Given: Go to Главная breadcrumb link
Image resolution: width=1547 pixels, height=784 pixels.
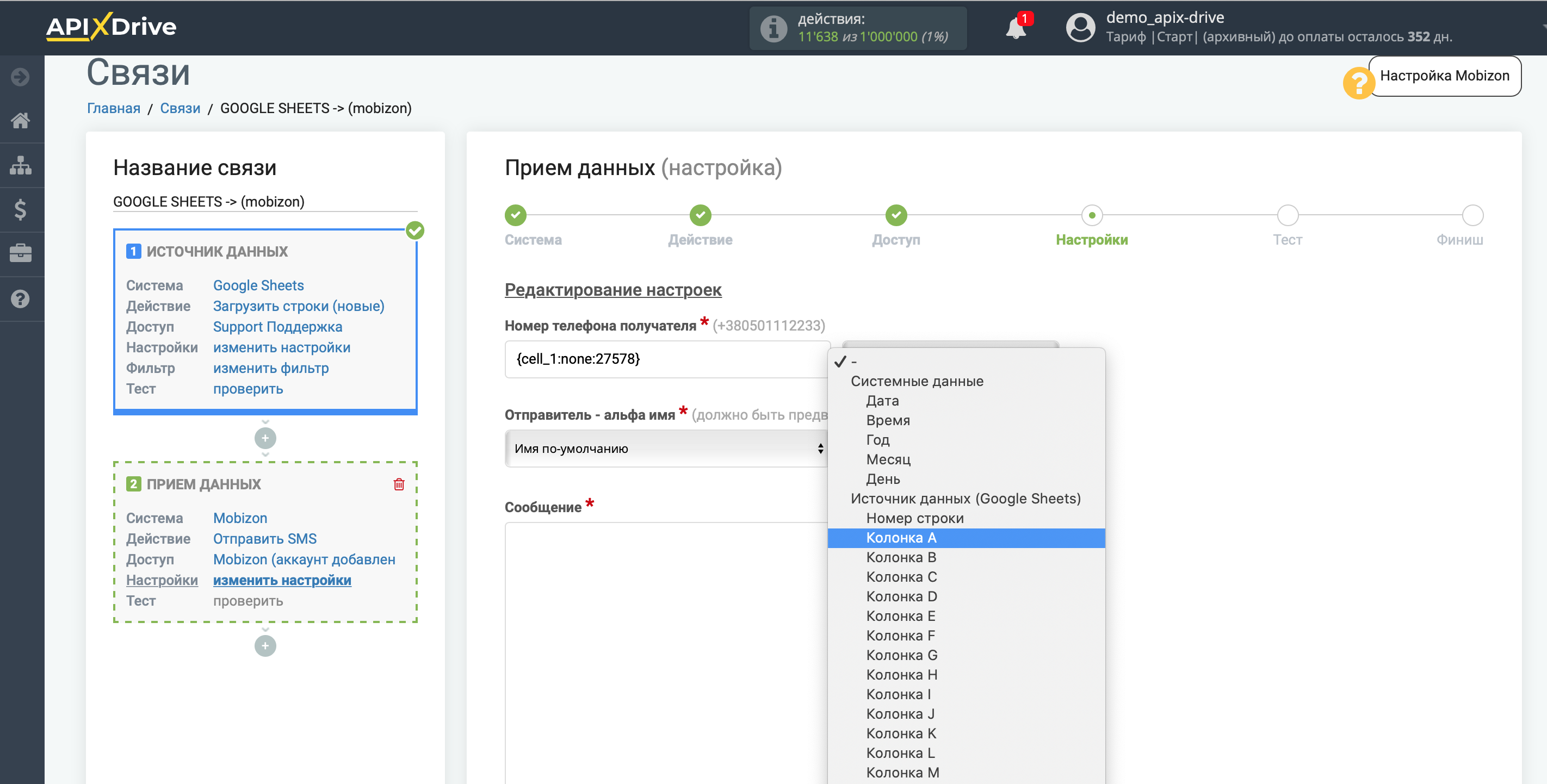Looking at the screenshot, I should coord(114,108).
